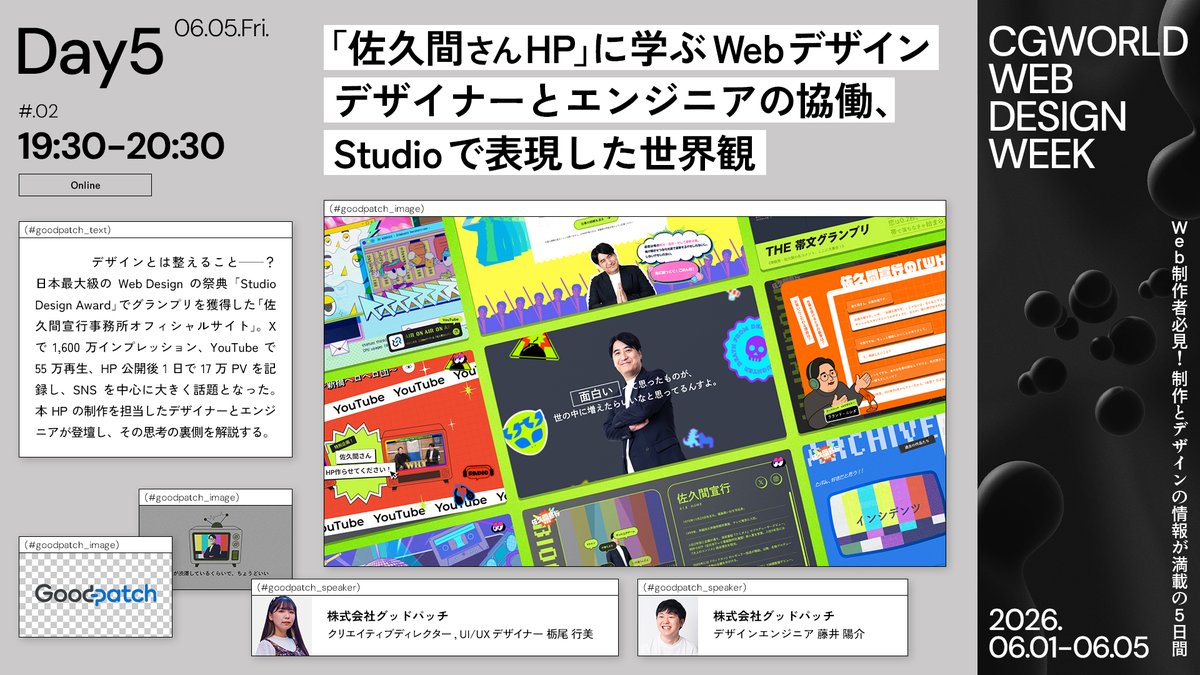Click the '(#goodpatch_speaker)' label above 栃尾 行美
The height and width of the screenshot is (675, 1200).
308,587
